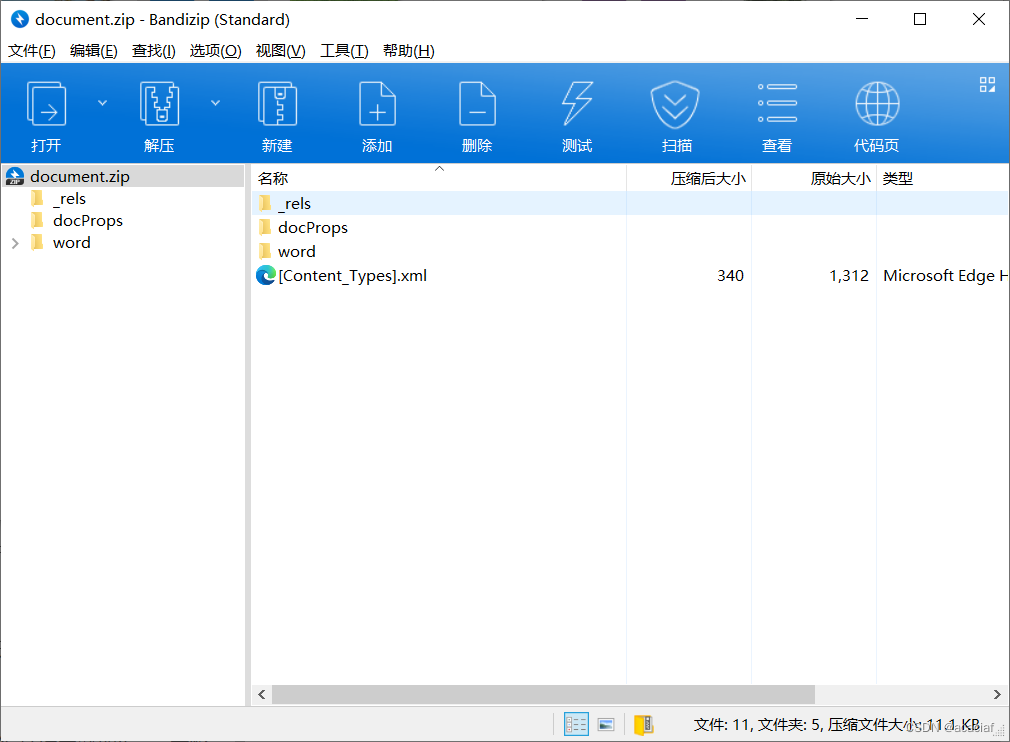1010x742 pixels.
Task: Minimize the Bandizip window
Action: tap(862, 19)
